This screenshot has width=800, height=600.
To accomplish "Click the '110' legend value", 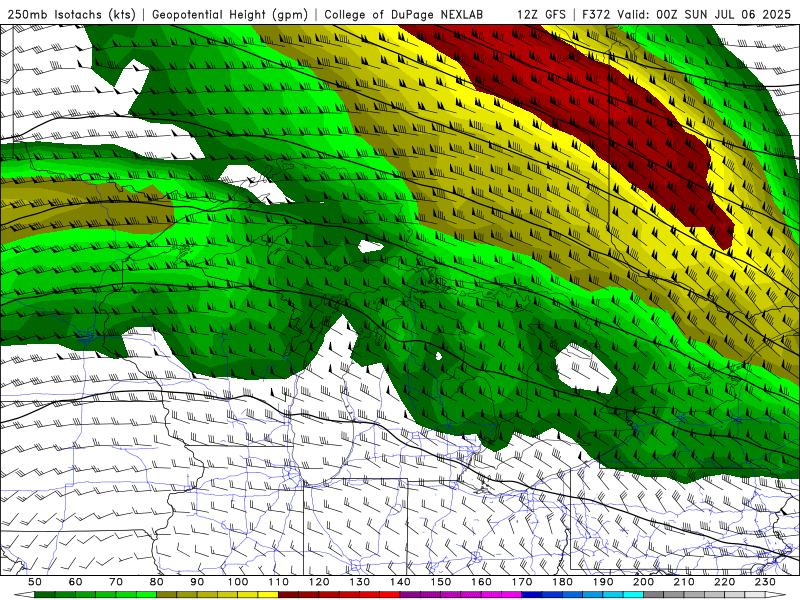I will (x=278, y=582).
